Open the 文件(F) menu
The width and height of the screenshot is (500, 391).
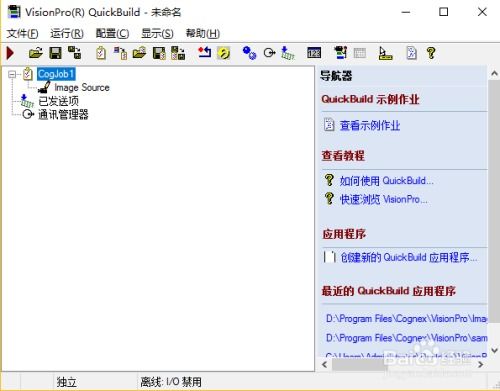[22, 33]
